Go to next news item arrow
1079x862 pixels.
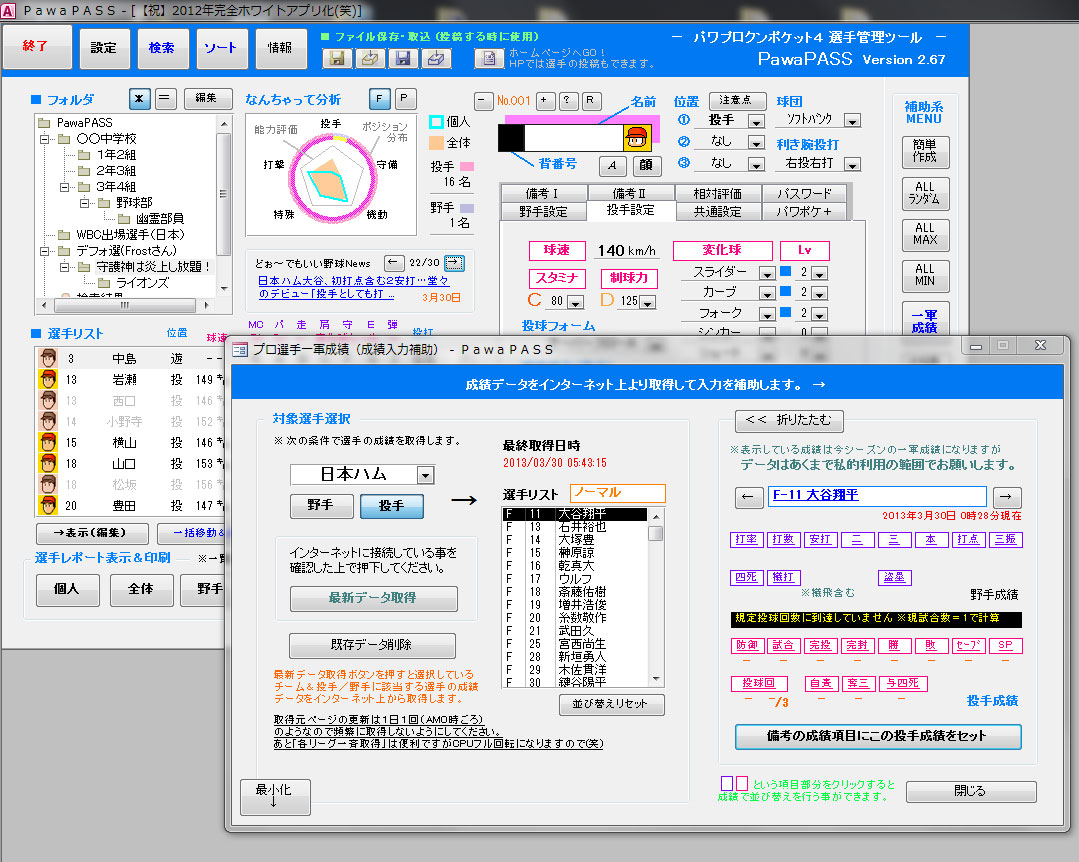coord(454,262)
